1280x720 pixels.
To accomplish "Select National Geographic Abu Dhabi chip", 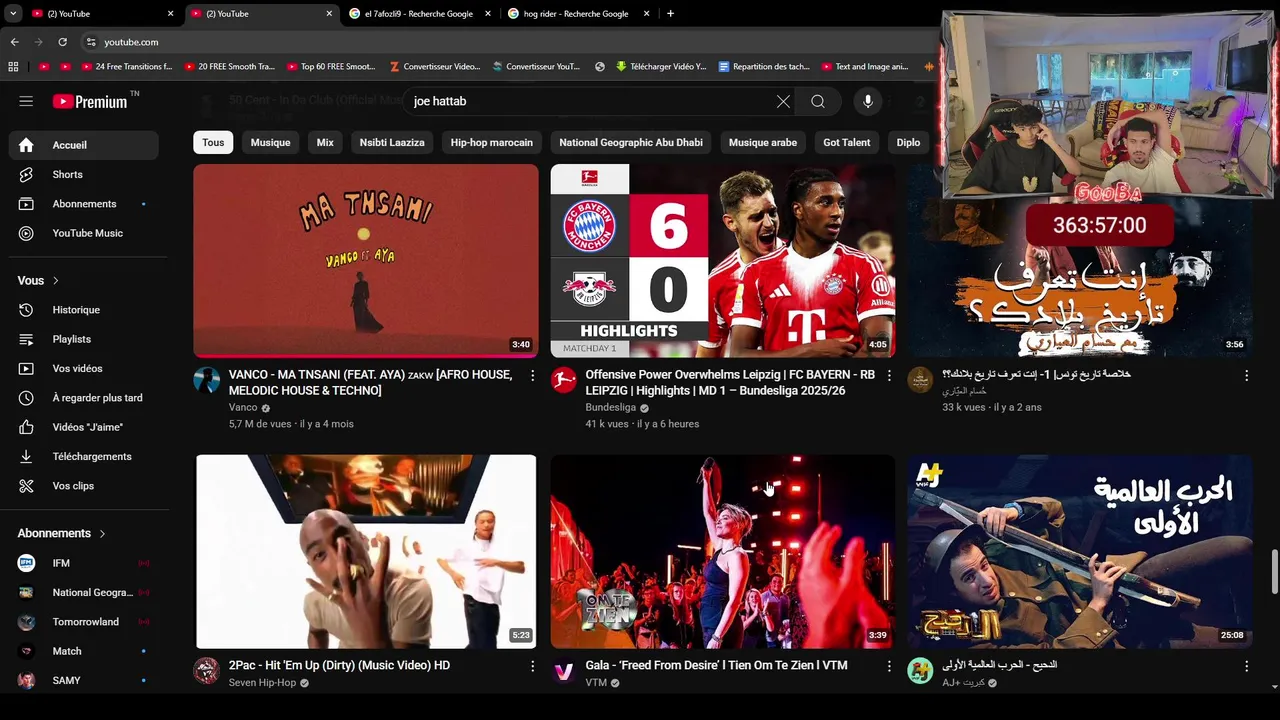I will 630,142.
